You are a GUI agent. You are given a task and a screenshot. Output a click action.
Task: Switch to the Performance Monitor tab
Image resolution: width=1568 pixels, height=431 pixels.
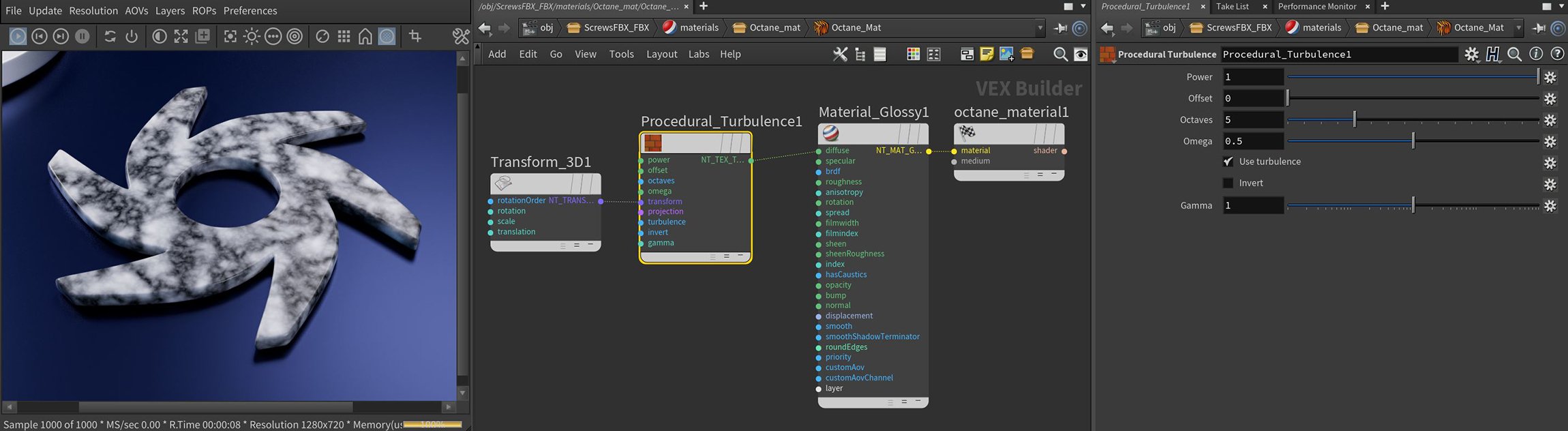tap(1316, 6)
